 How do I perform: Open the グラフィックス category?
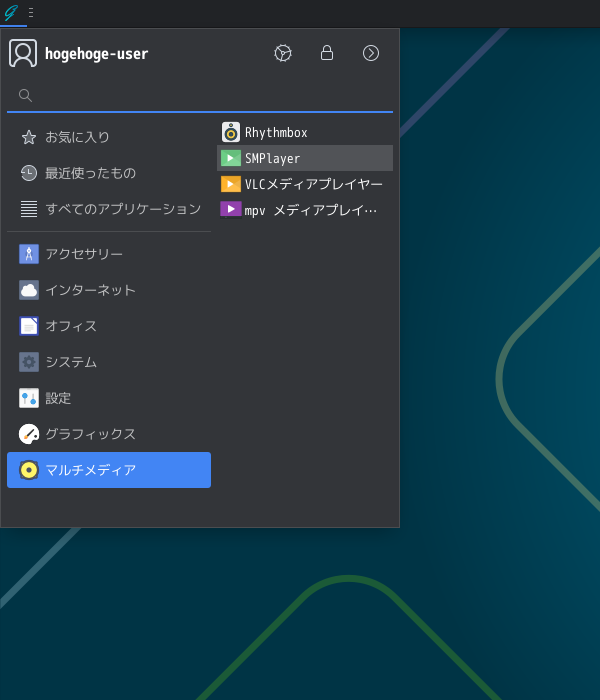coord(109,434)
